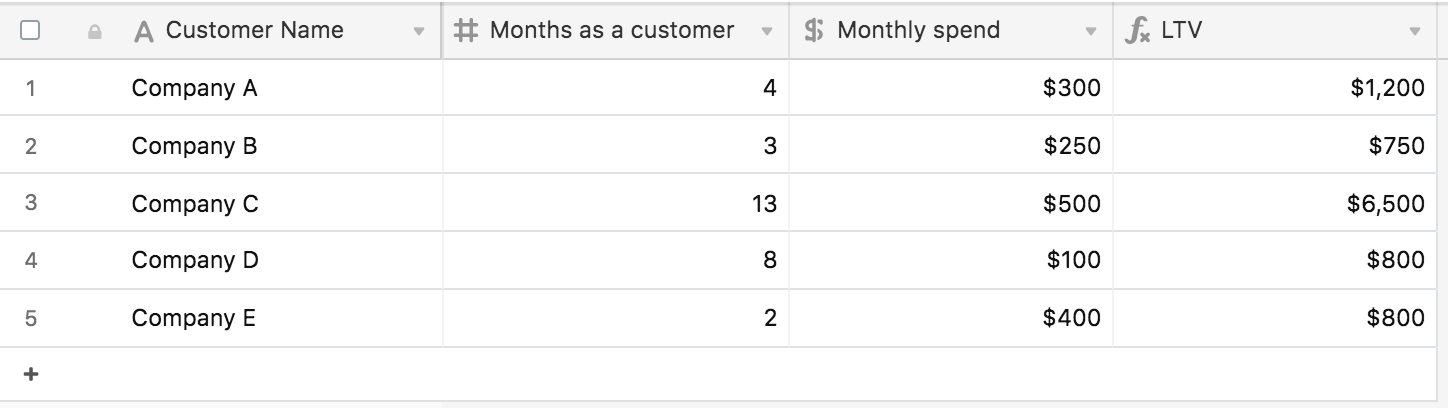Click the number field icon beside Months as a customer
Image resolution: width=1448 pixels, height=408 pixels.
tap(465, 31)
